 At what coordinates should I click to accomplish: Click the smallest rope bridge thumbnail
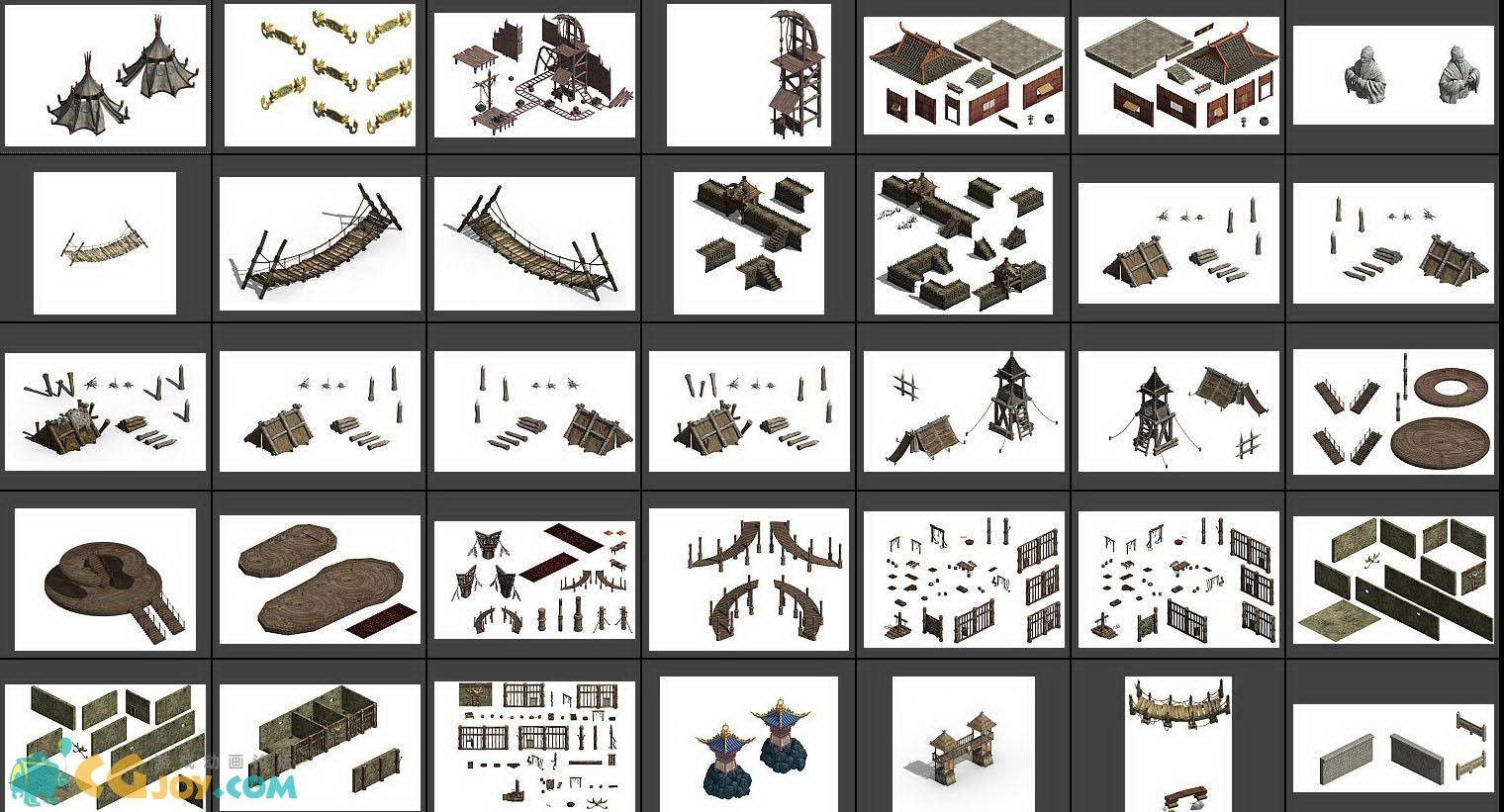pos(105,243)
